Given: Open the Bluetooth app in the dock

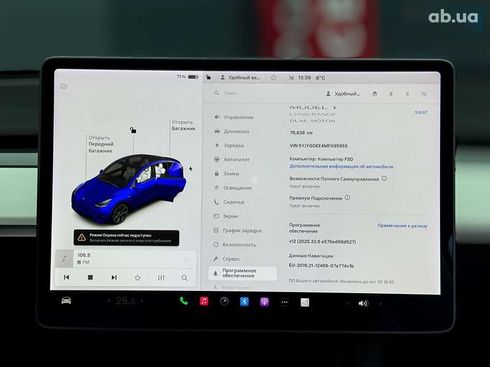Looking at the screenshot, I should [x=244, y=302].
